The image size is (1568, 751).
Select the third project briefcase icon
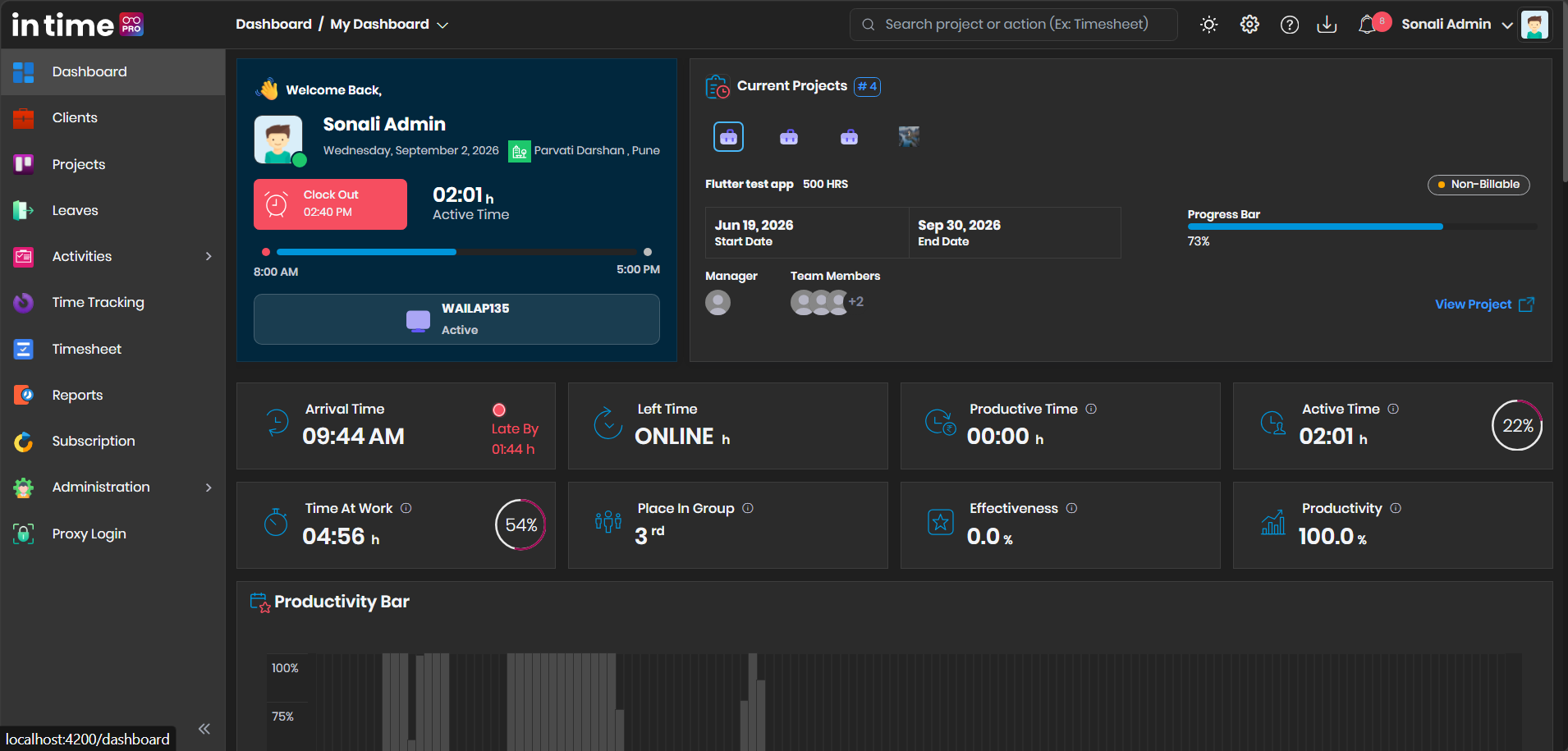pos(850,137)
